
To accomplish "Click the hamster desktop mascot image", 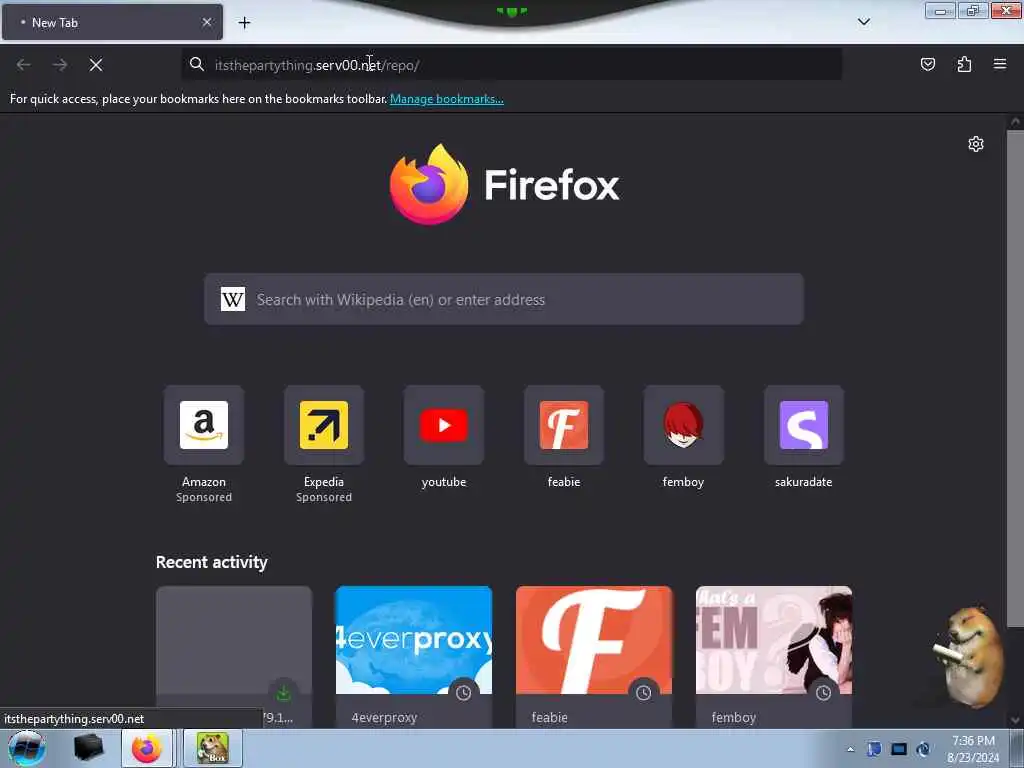I will pos(968,656).
